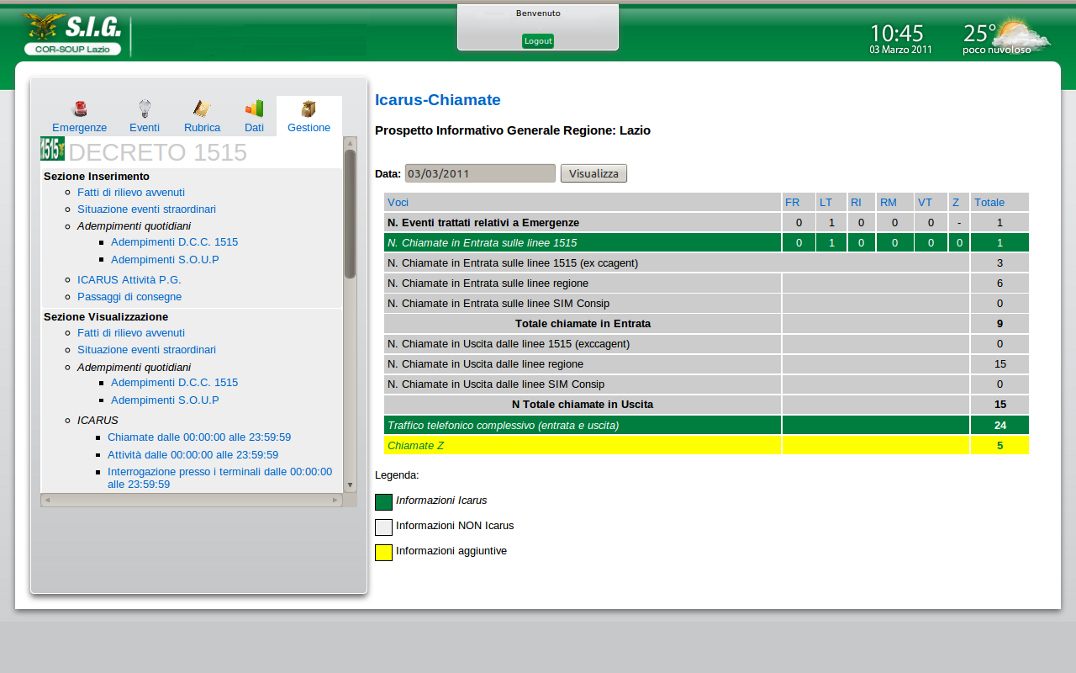Open the Gestione box icon
Viewport: 1076px width, 673px height.
coord(309,108)
